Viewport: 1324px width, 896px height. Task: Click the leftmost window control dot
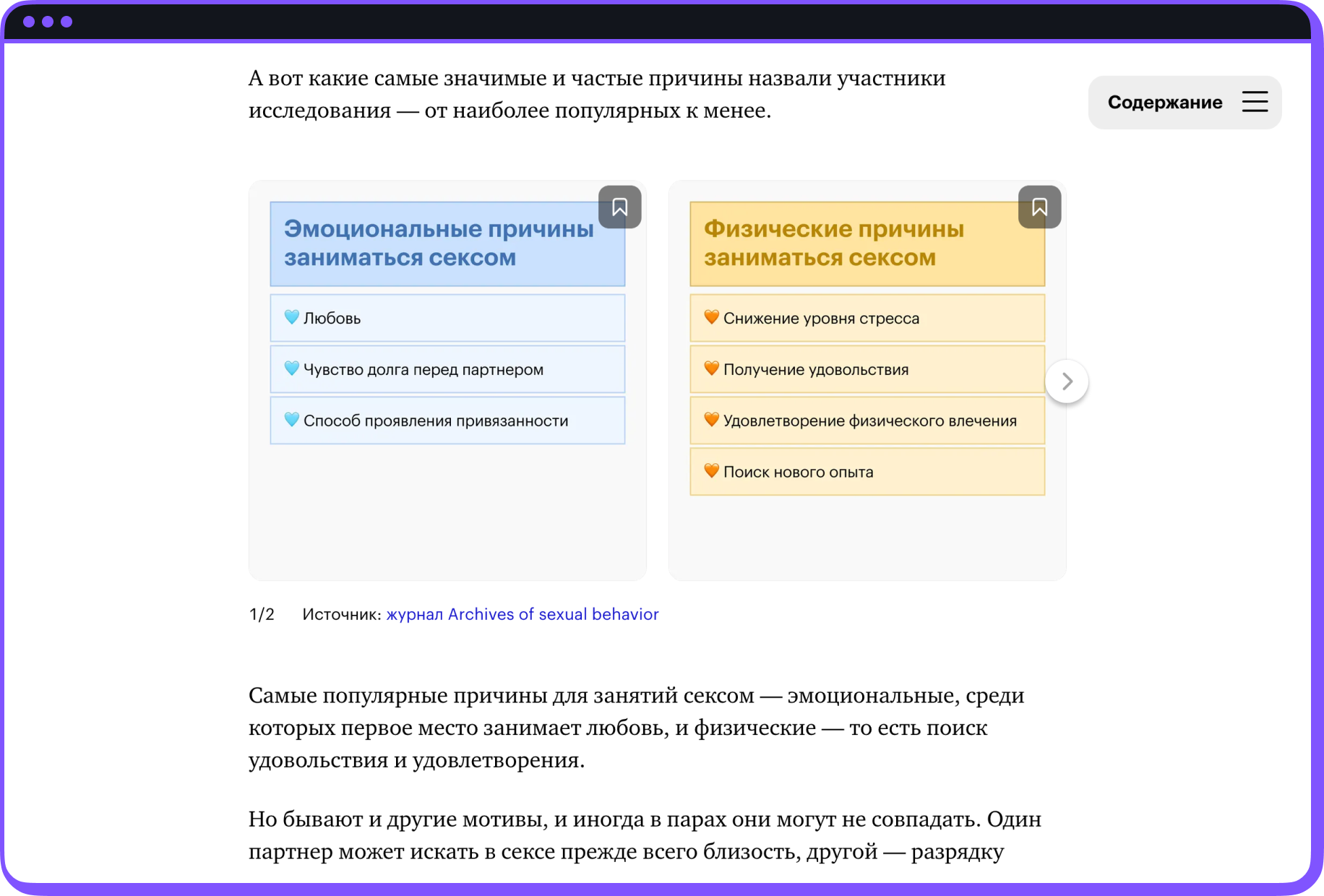(x=29, y=21)
